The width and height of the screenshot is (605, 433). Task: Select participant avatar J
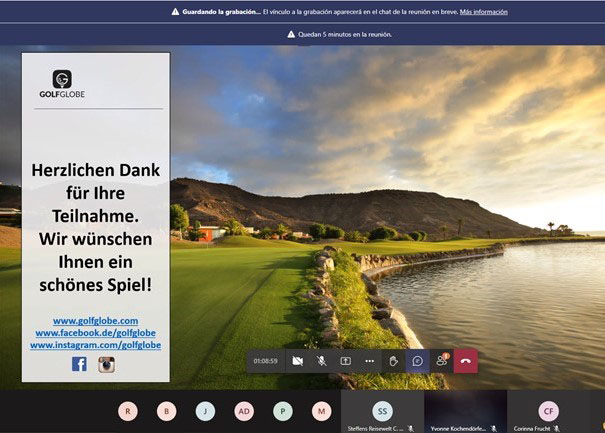coord(205,411)
